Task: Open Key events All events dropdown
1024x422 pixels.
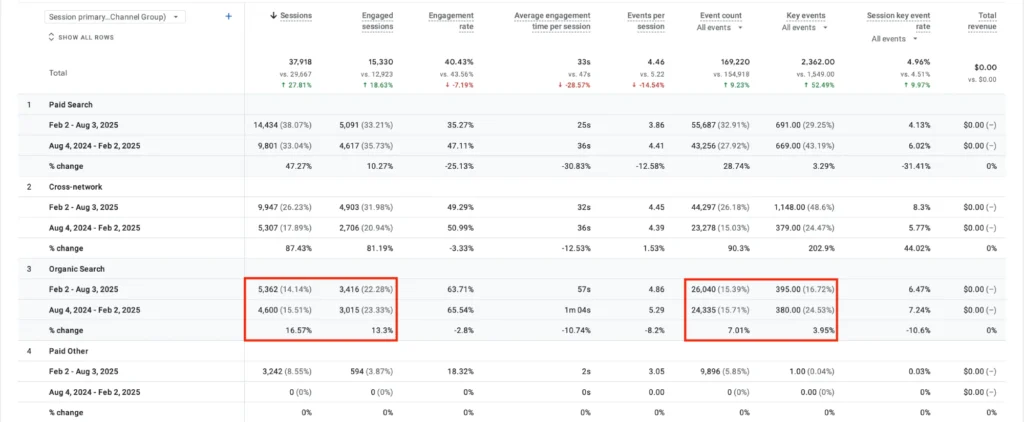Action: coord(810,28)
